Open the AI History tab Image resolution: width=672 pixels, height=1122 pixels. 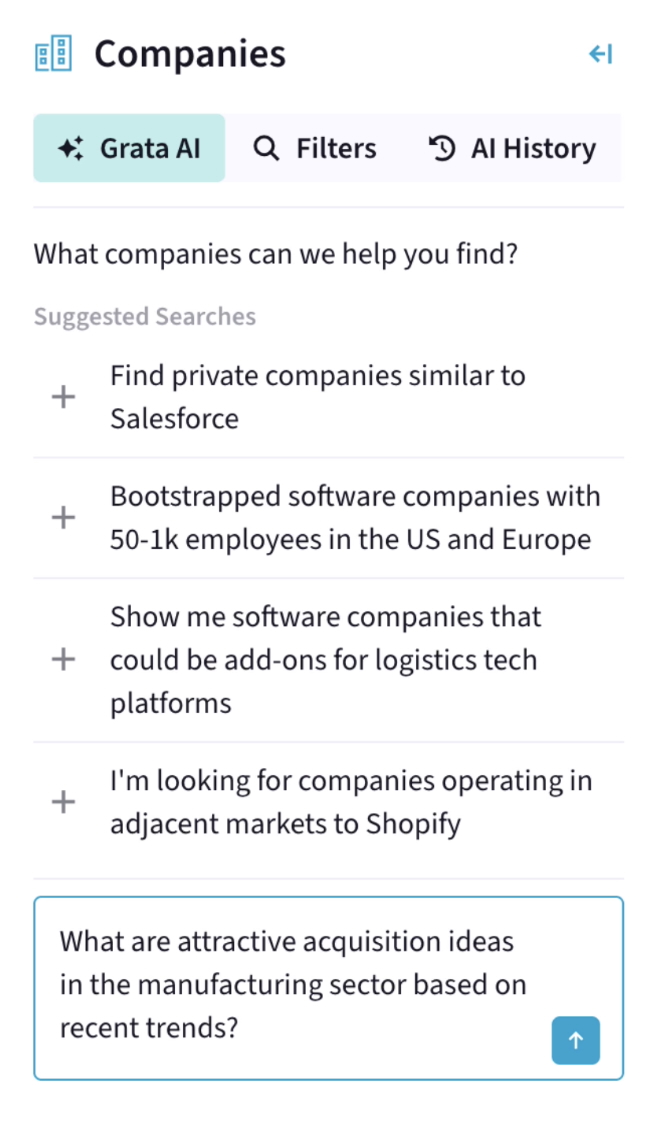click(x=512, y=147)
